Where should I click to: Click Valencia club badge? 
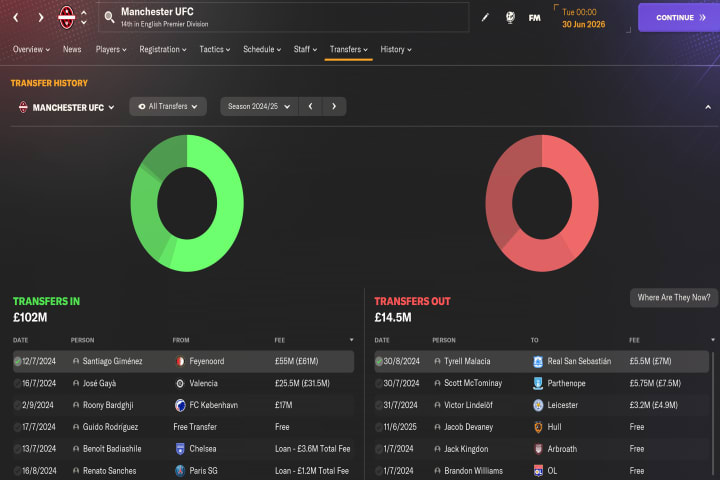pyautogui.click(x=180, y=384)
